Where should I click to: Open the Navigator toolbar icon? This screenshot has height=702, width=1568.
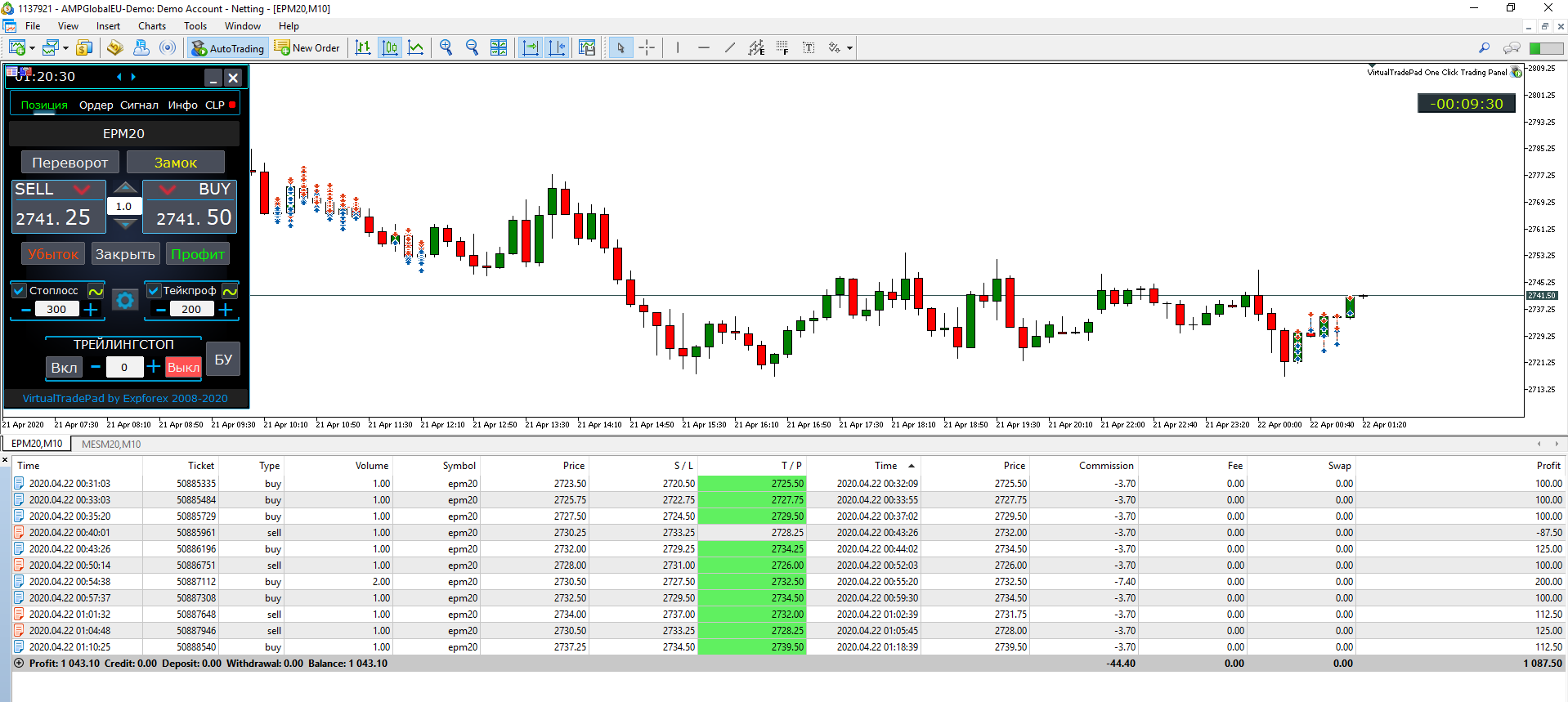141,48
